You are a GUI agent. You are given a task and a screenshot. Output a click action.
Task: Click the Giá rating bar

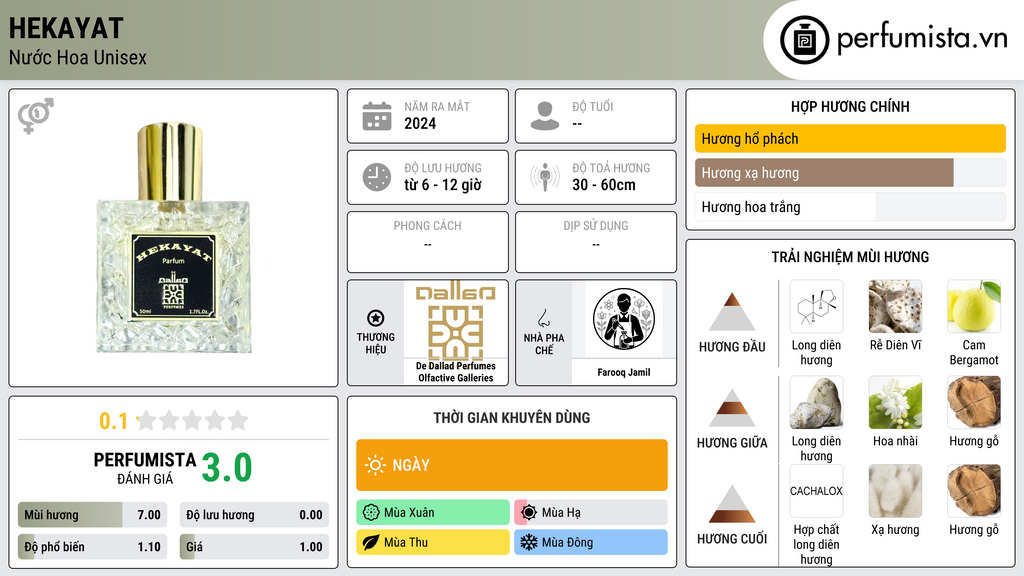(254, 547)
